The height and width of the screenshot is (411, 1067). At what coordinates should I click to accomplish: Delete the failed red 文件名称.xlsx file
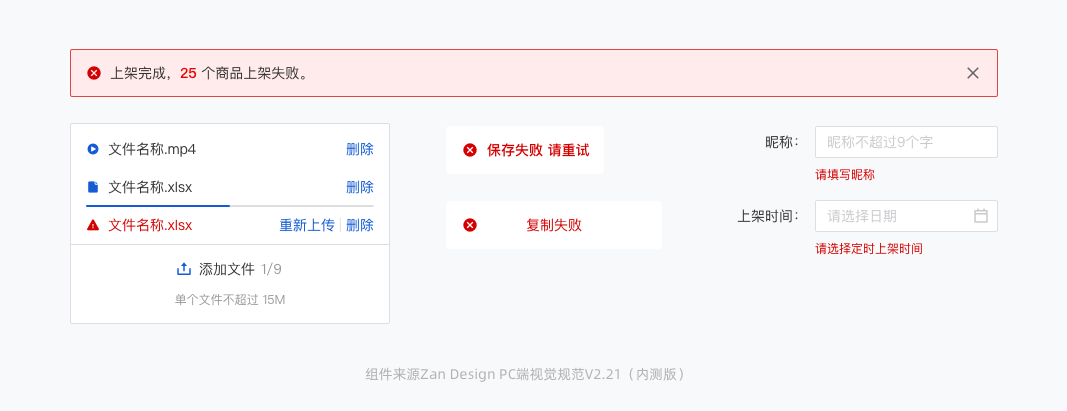coord(360,225)
